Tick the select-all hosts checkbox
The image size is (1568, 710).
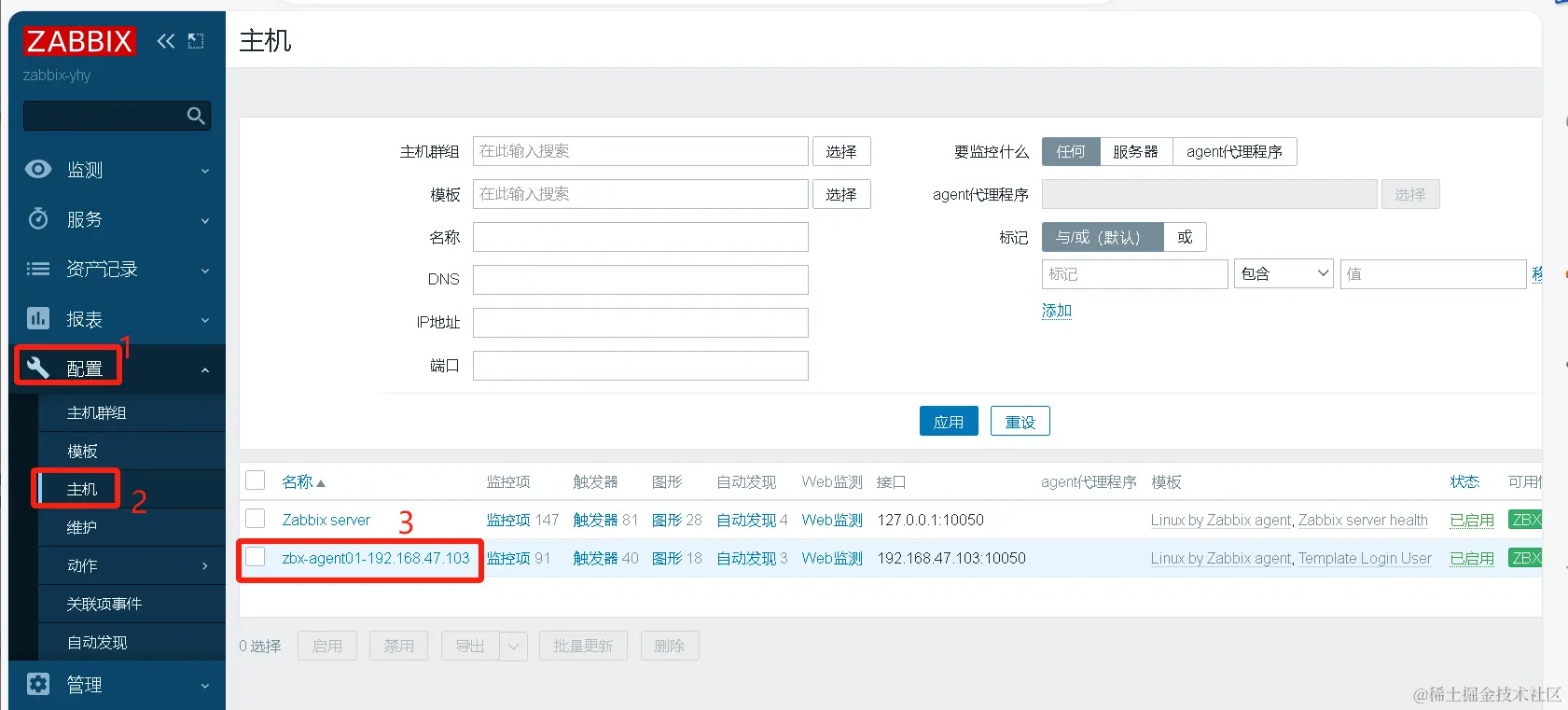tap(256, 480)
